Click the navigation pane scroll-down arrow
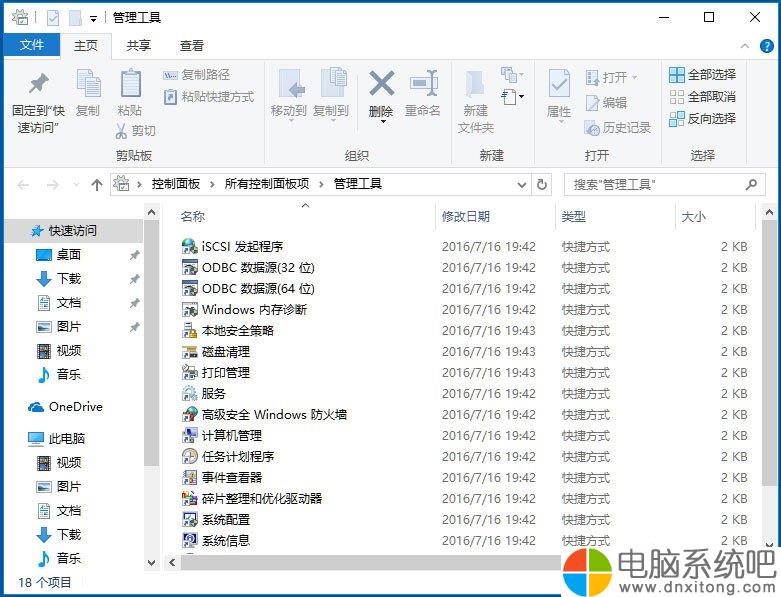781x597 pixels. pyautogui.click(x=151, y=563)
